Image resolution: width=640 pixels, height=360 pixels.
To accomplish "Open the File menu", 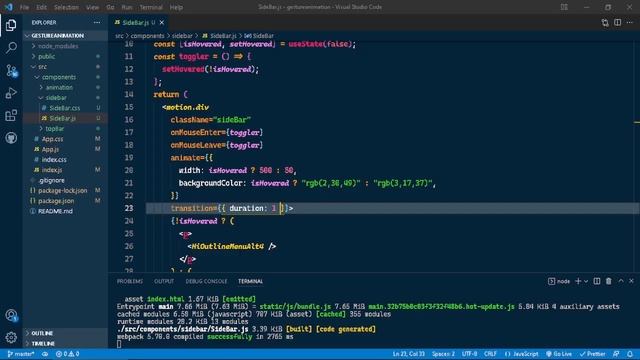I will pyautogui.click(x=24, y=7).
